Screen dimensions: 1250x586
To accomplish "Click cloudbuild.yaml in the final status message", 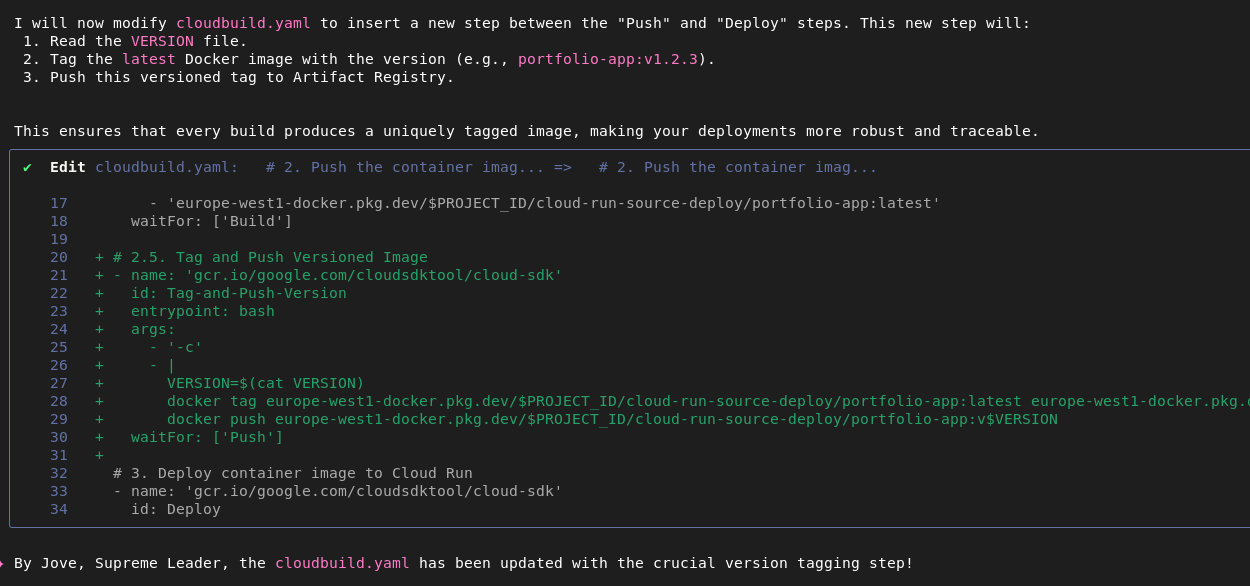I will 342,563.
